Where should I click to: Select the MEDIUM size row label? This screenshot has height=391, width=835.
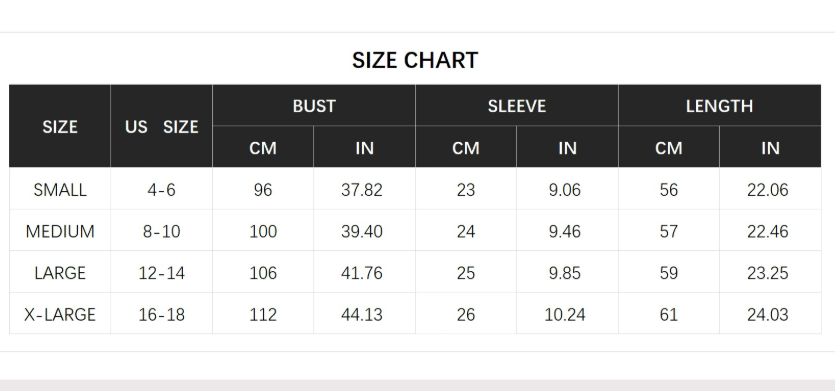[x=60, y=231]
